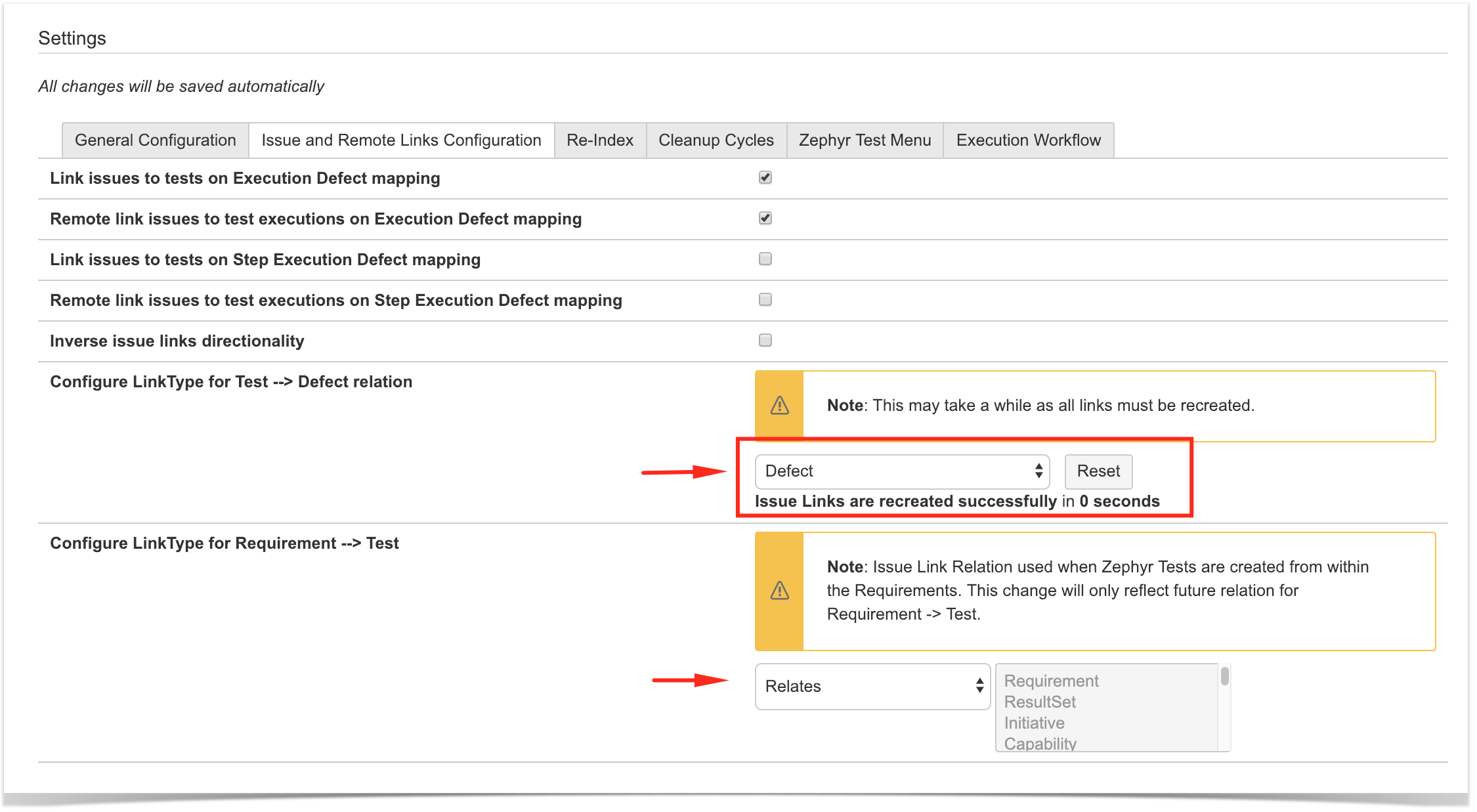The image size is (1477, 812).
Task: Open the Execution Workflow tab
Action: (x=1029, y=140)
